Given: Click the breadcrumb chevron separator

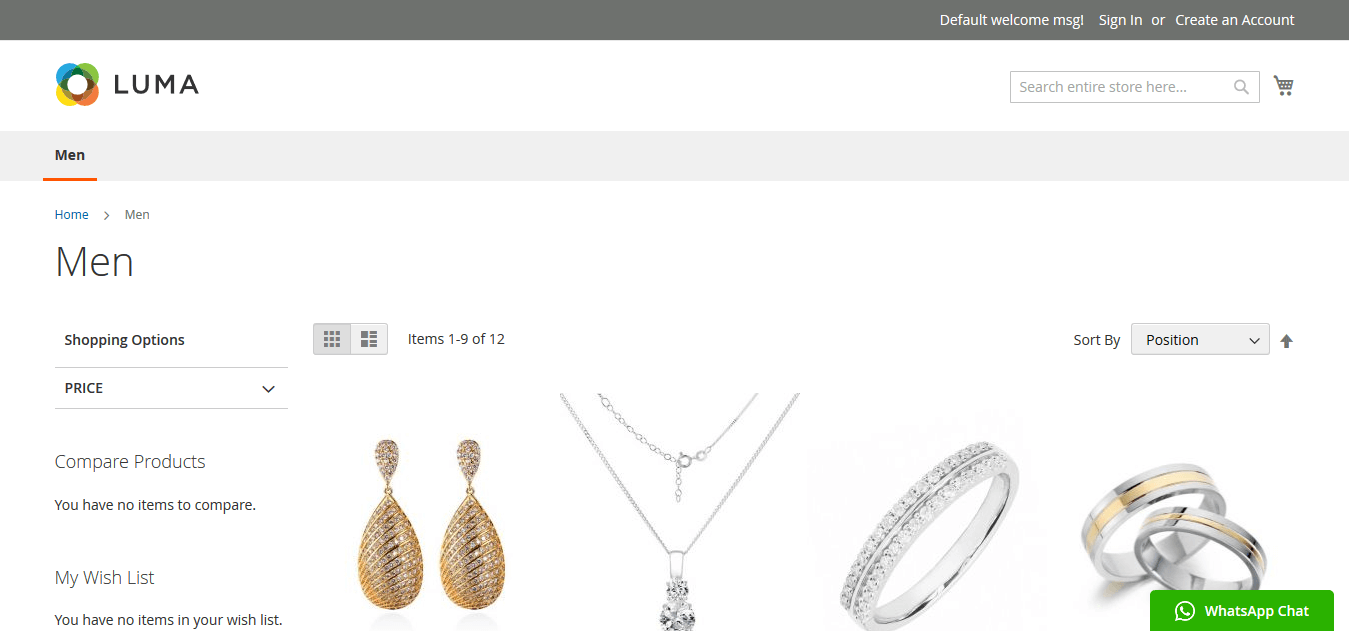Looking at the screenshot, I should (x=107, y=215).
